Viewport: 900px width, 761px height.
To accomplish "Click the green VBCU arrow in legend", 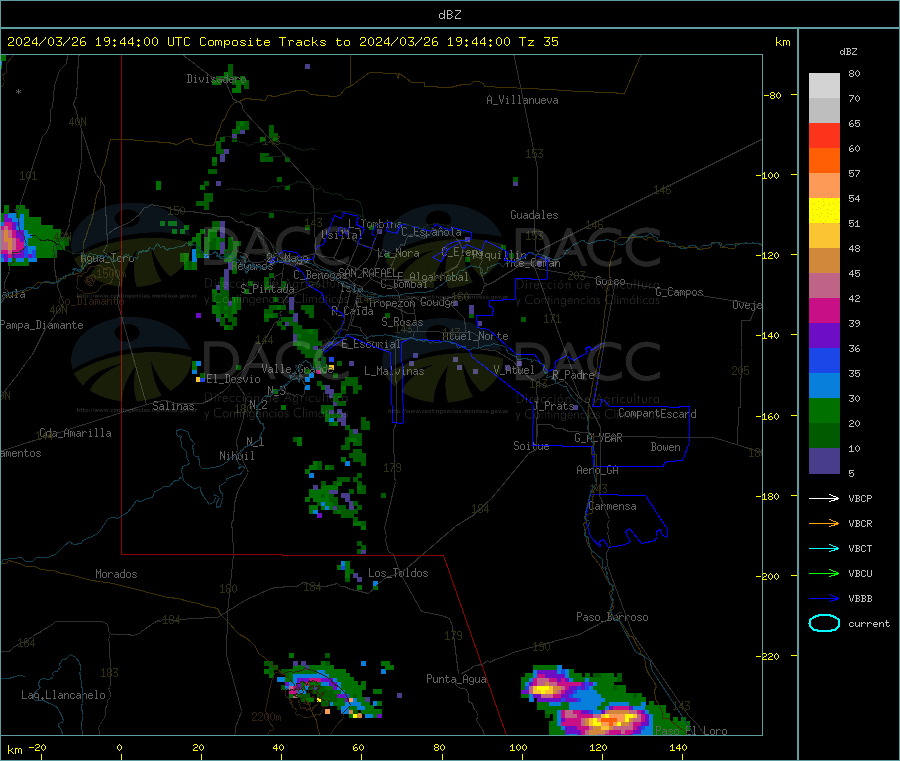I will click(x=824, y=573).
